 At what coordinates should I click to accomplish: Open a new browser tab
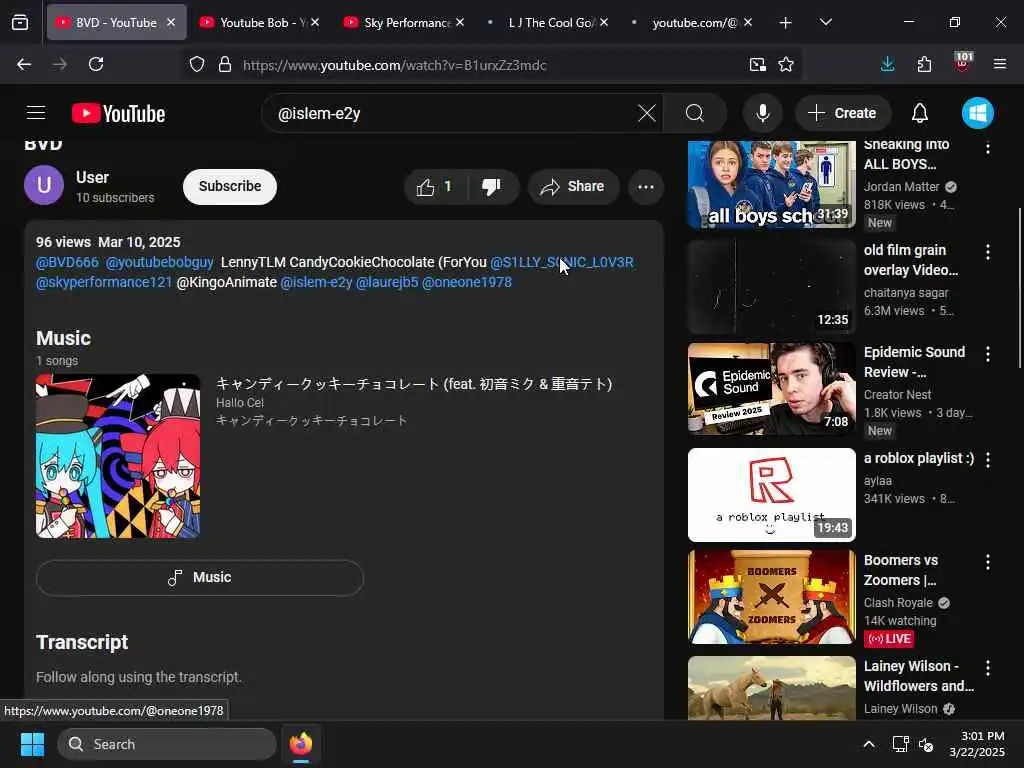pos(786,23)
